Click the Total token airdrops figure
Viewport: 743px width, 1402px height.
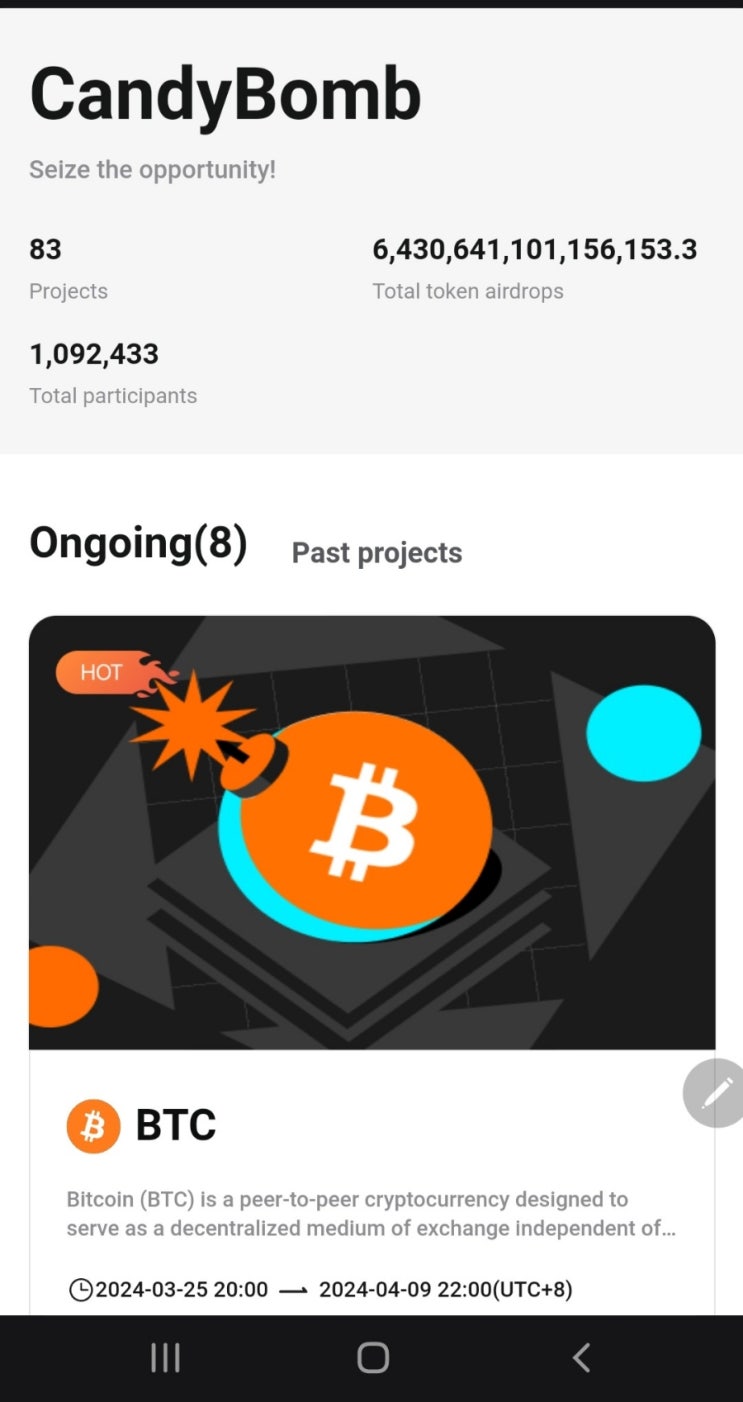pyautogui.click(x=534, y=249)
